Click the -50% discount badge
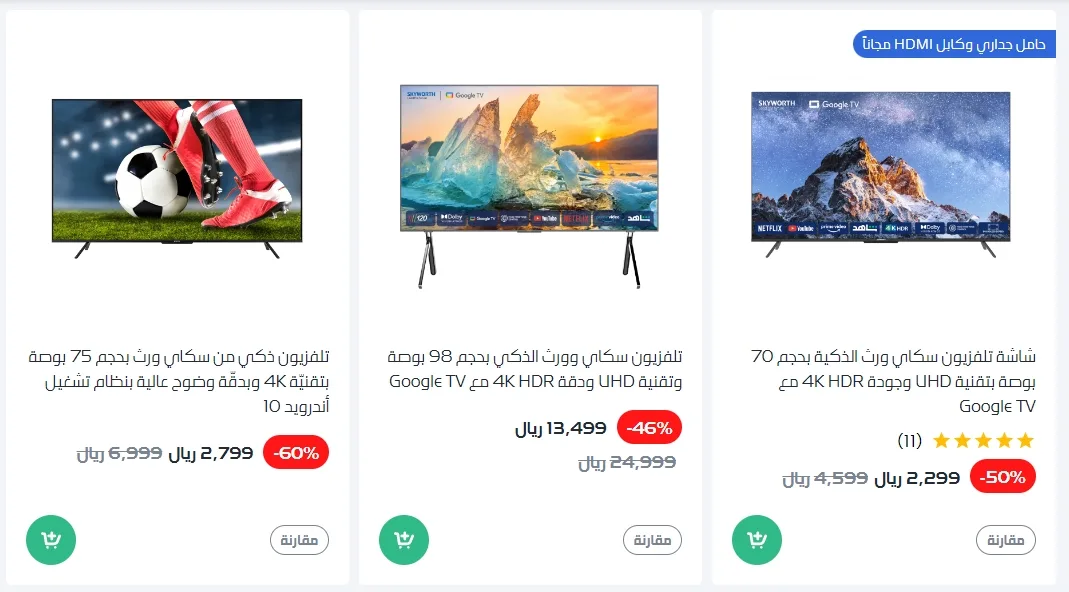This screenshot has width=1069, height=592. coord(1002,477)
